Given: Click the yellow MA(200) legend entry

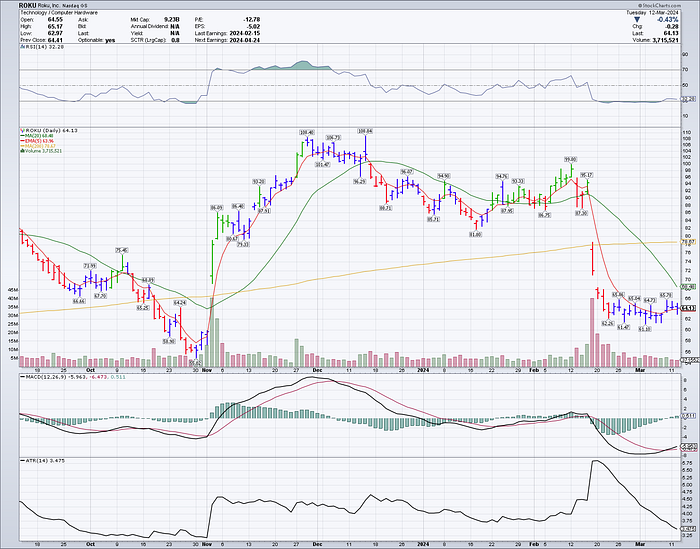Looking at the screenshot, I should coord(39,146).
